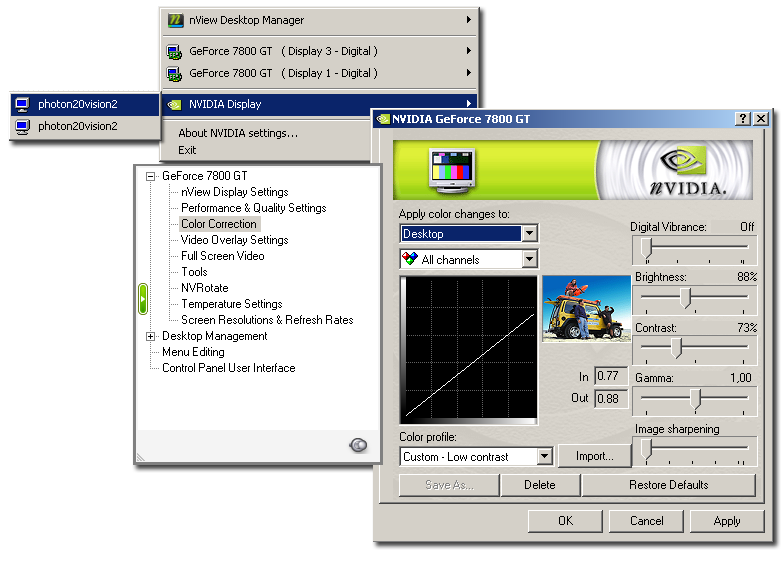Click the gamma curve graph
The height and width of the screenshot is (571, 783).
click(x=471, y=348)
